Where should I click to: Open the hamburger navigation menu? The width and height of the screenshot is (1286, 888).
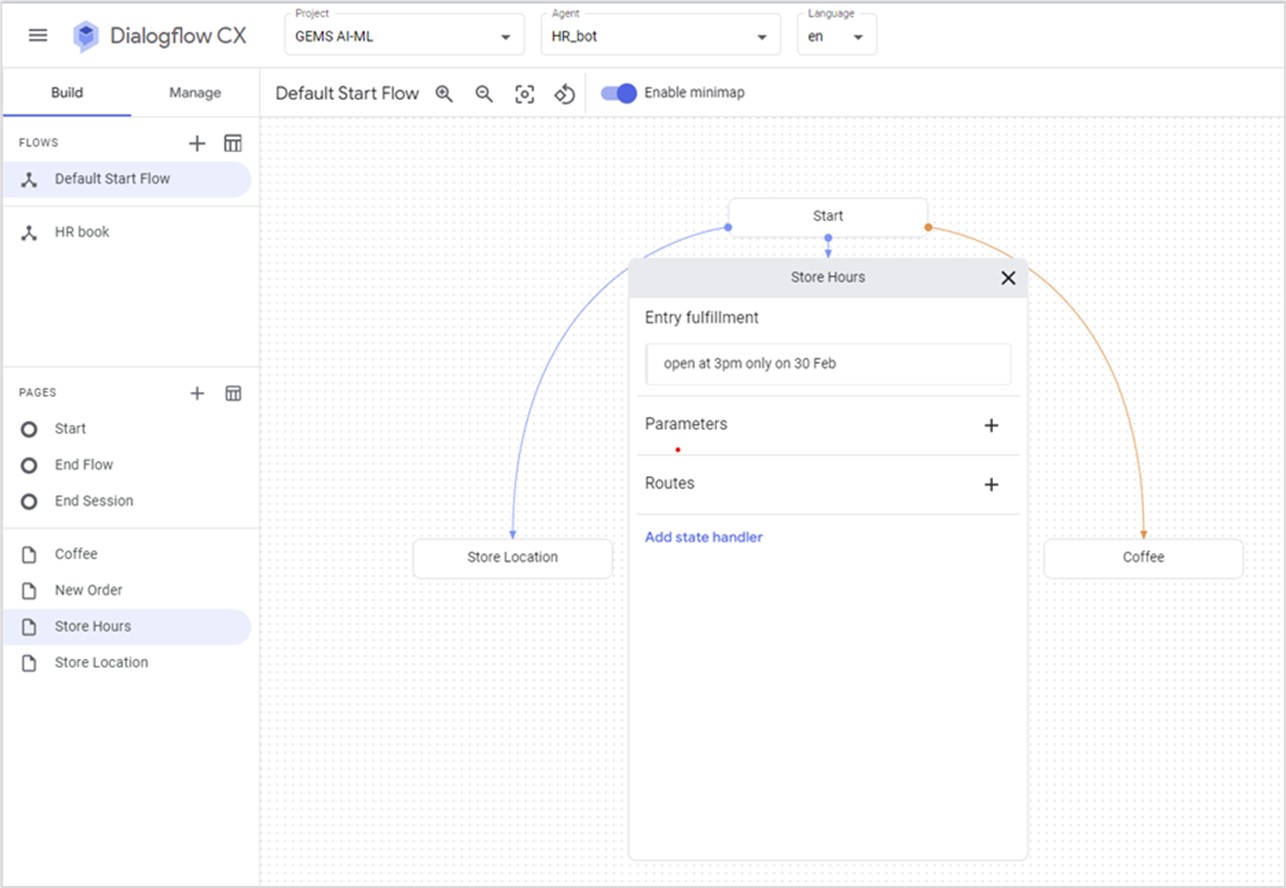point(38,36)
